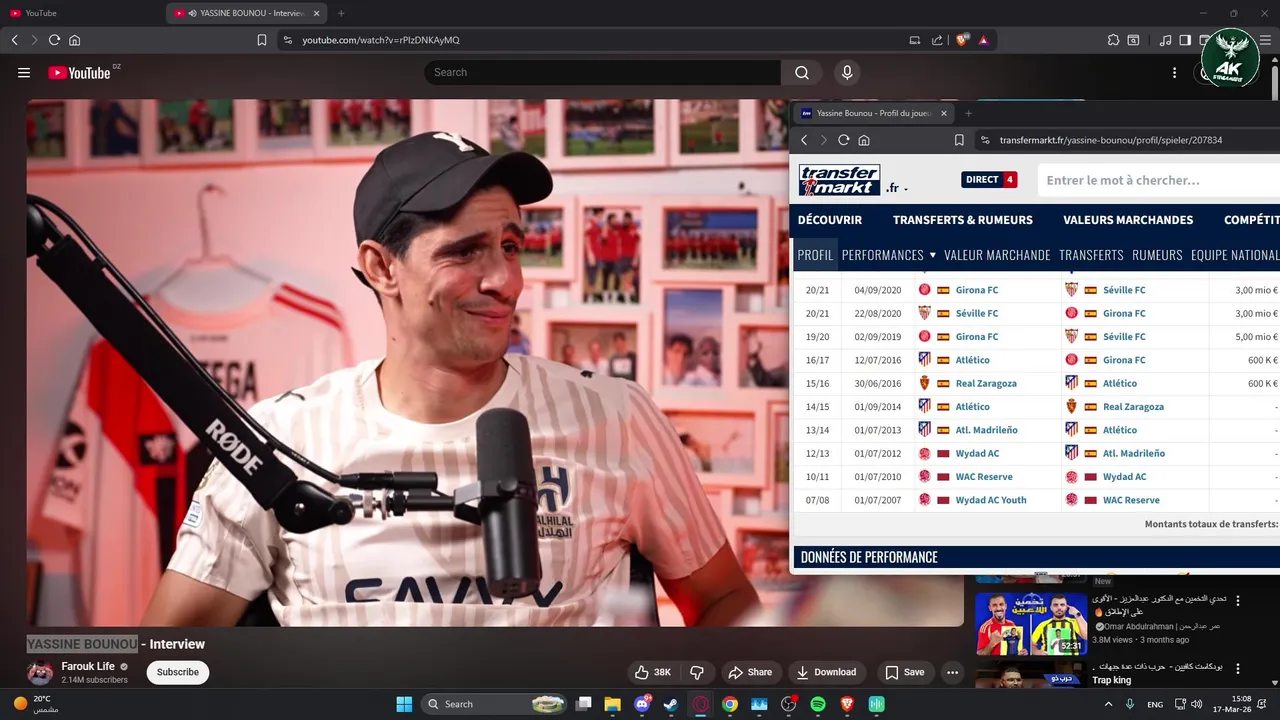Open taskbar volume control
Viewport: 1280px width, 720px height.
click(1196, 704)
